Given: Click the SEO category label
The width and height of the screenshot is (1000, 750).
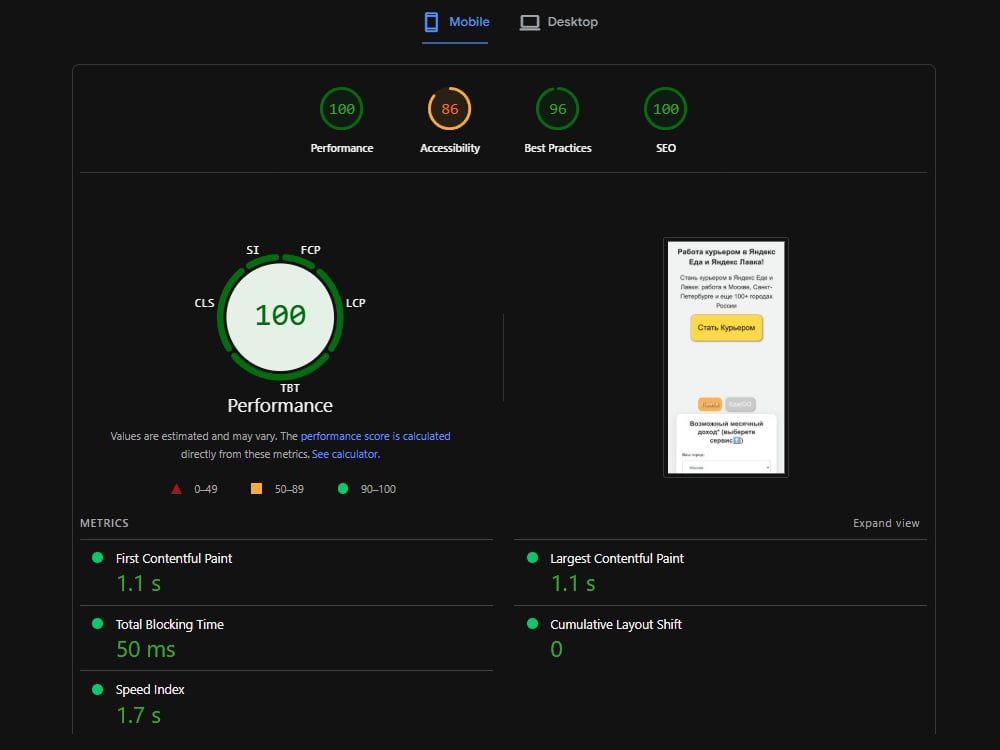Looking at the screenshot, I should coord(666,148).
